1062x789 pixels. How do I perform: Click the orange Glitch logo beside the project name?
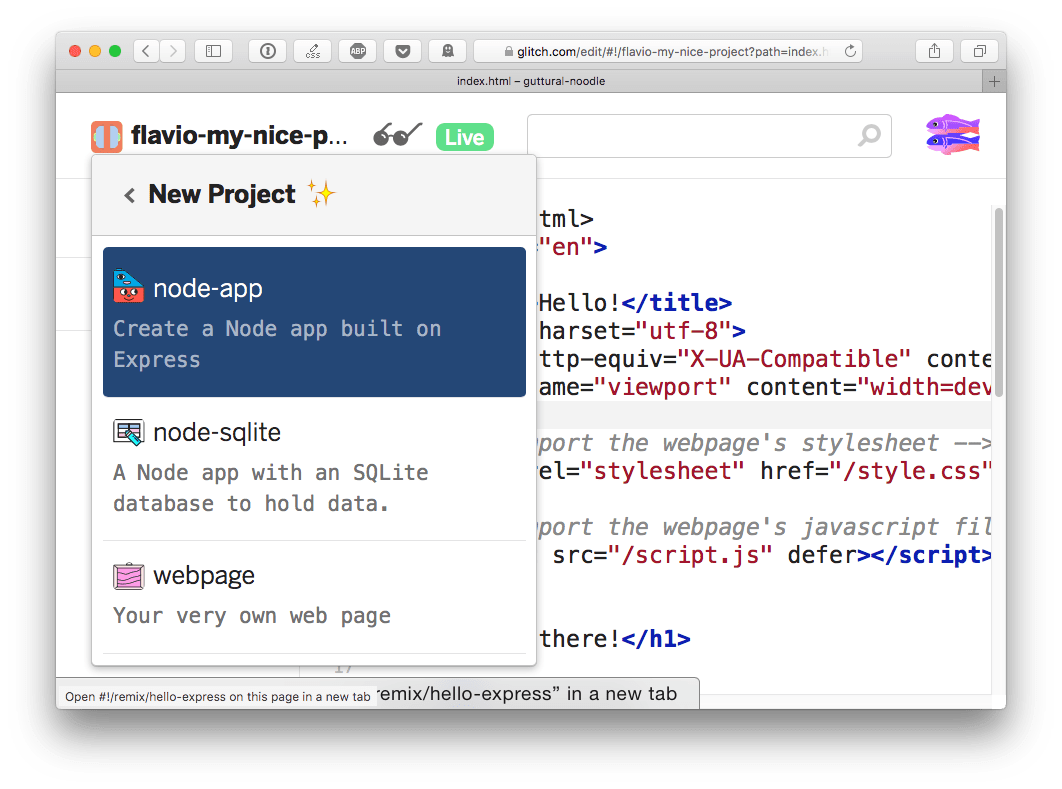click(x=106, y=135)
